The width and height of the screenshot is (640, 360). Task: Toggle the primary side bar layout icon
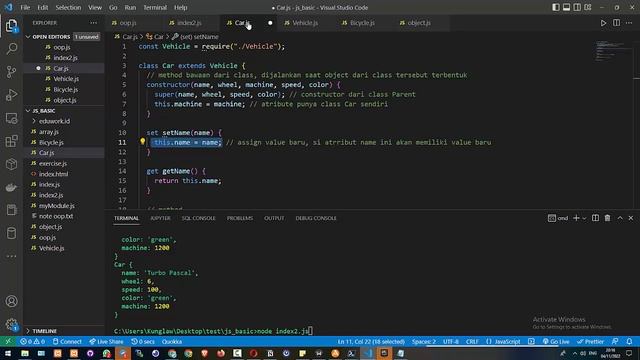[556, 7]
